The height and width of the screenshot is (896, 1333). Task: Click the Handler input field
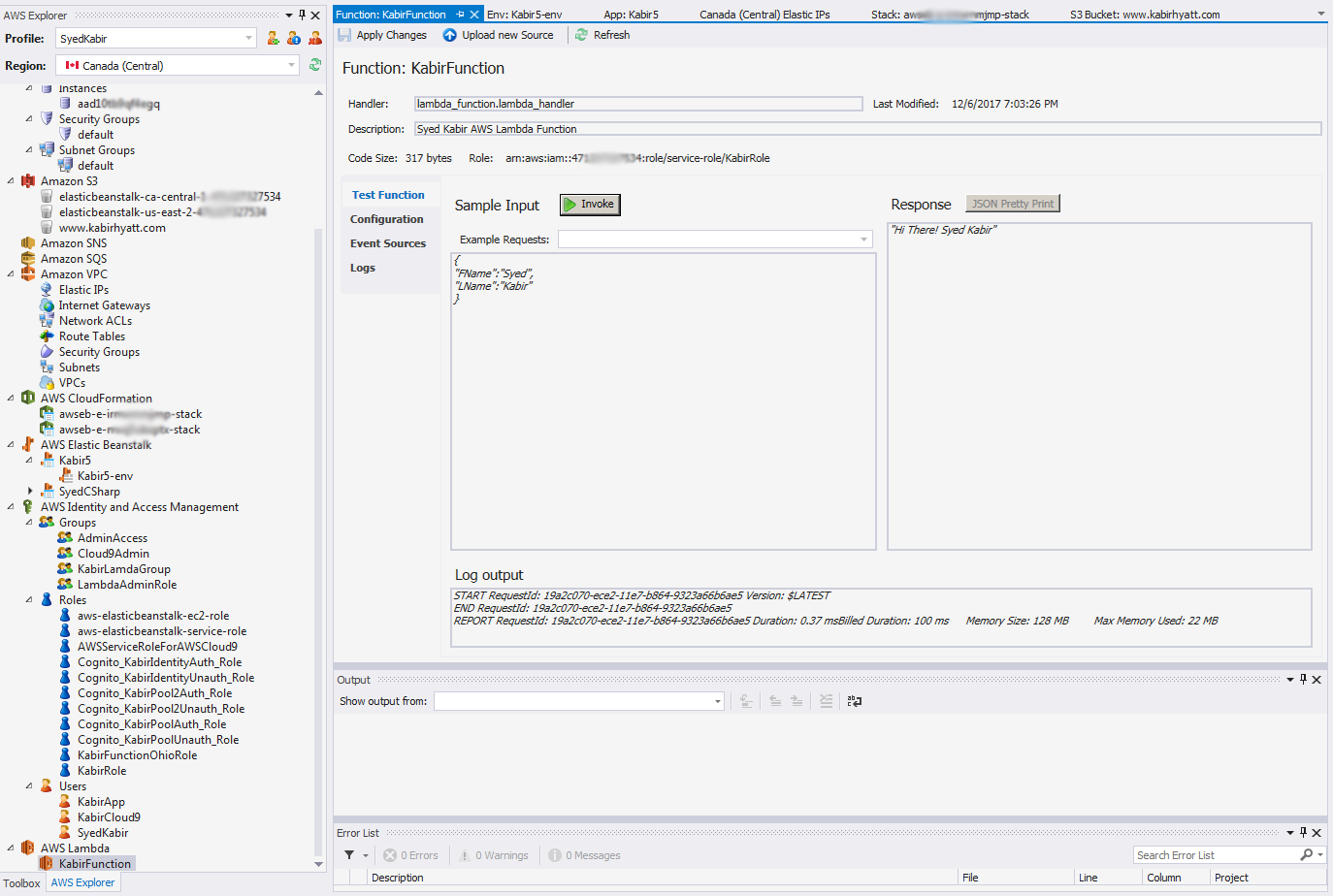(638, 104)
